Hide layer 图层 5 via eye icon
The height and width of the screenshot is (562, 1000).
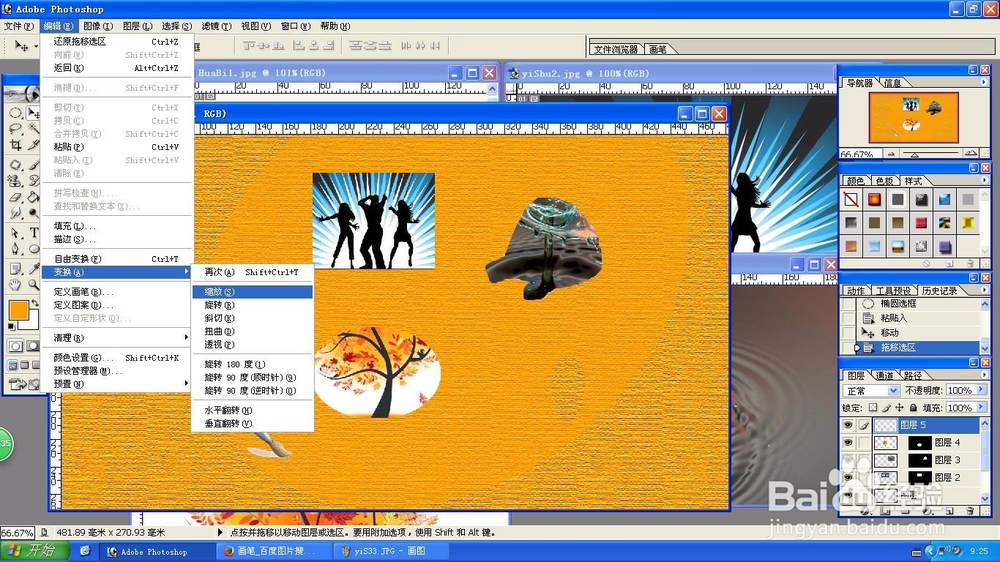coord(848,425)
